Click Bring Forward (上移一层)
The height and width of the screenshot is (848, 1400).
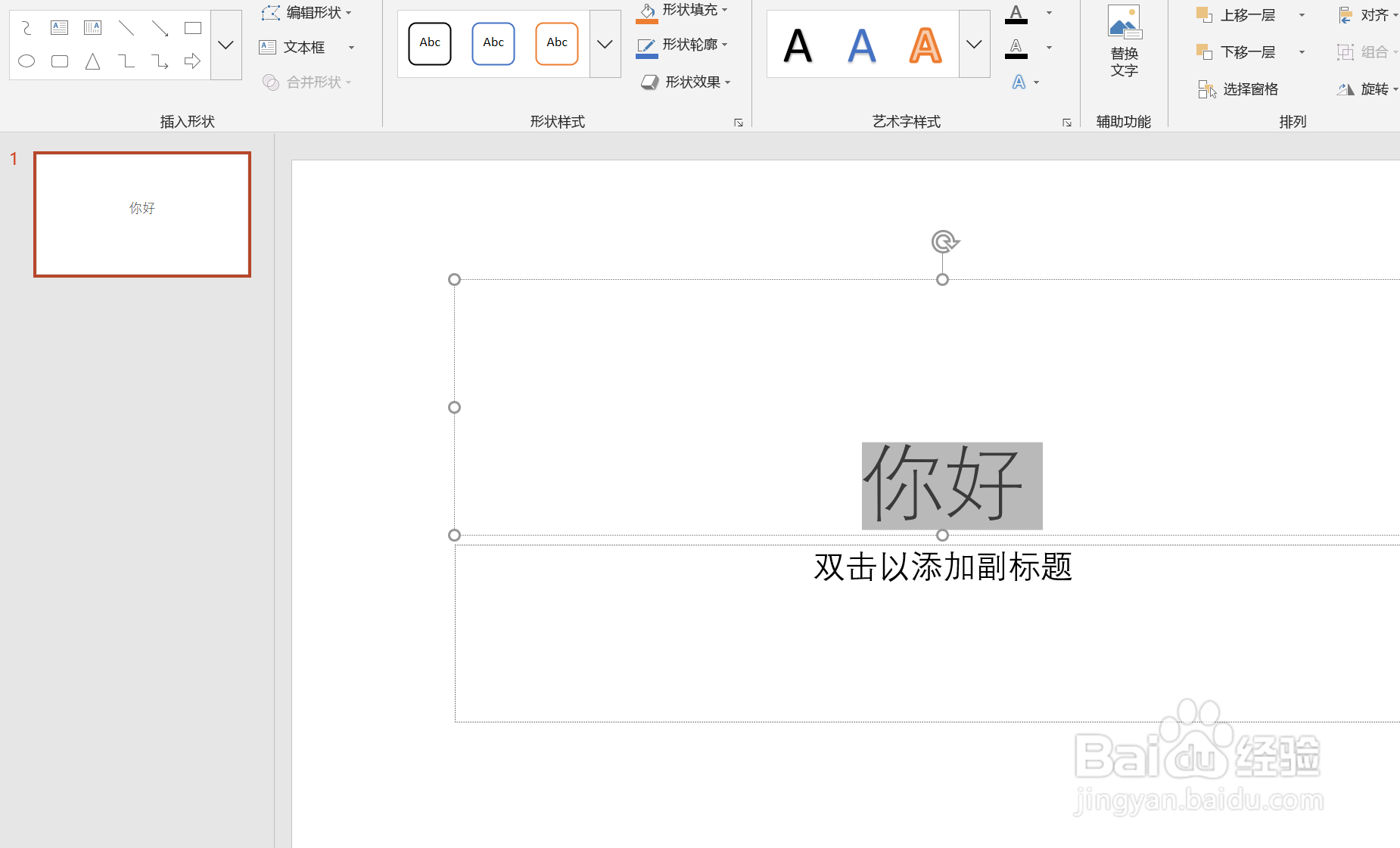[1239, 14]
